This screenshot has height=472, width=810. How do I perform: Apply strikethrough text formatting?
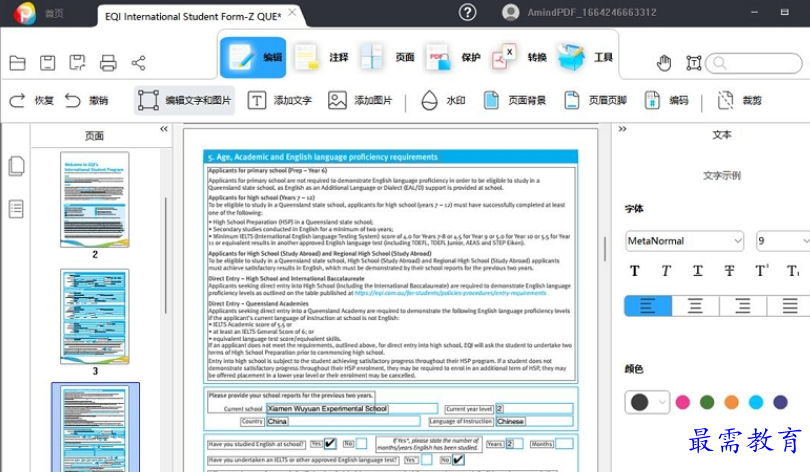[729, 271]
